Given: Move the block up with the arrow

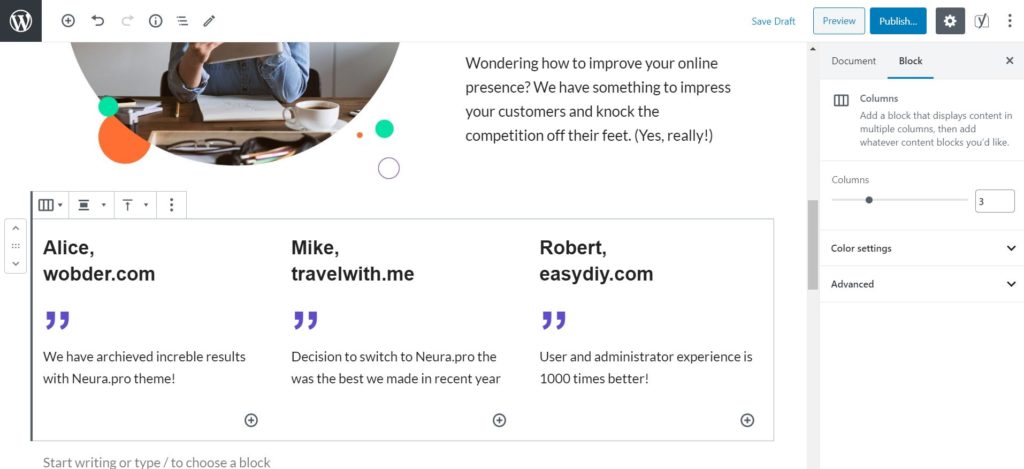Looking at the screenshot, I should (x=16, y=229).
